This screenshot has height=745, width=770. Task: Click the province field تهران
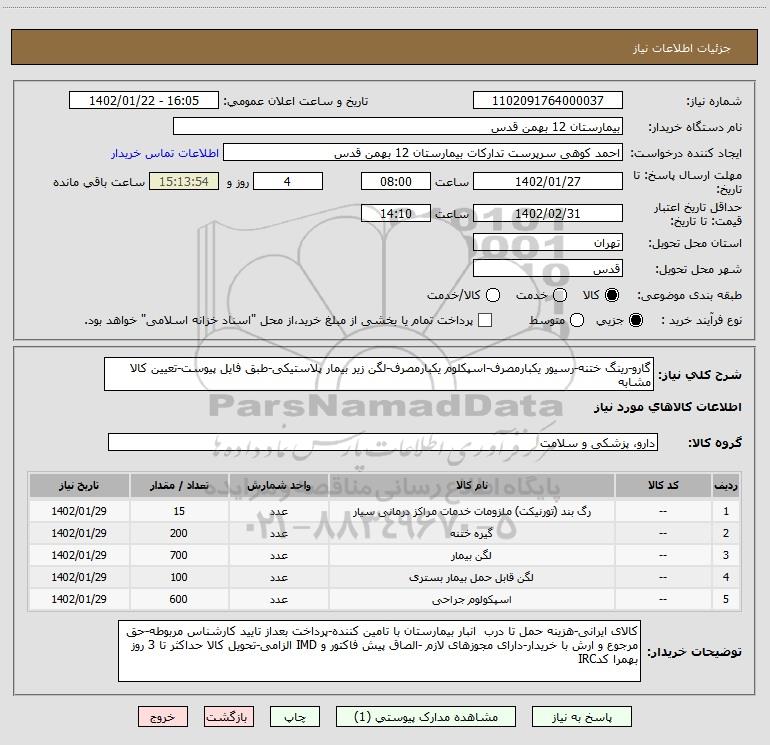pyautogui.click(x=548, y=243)
